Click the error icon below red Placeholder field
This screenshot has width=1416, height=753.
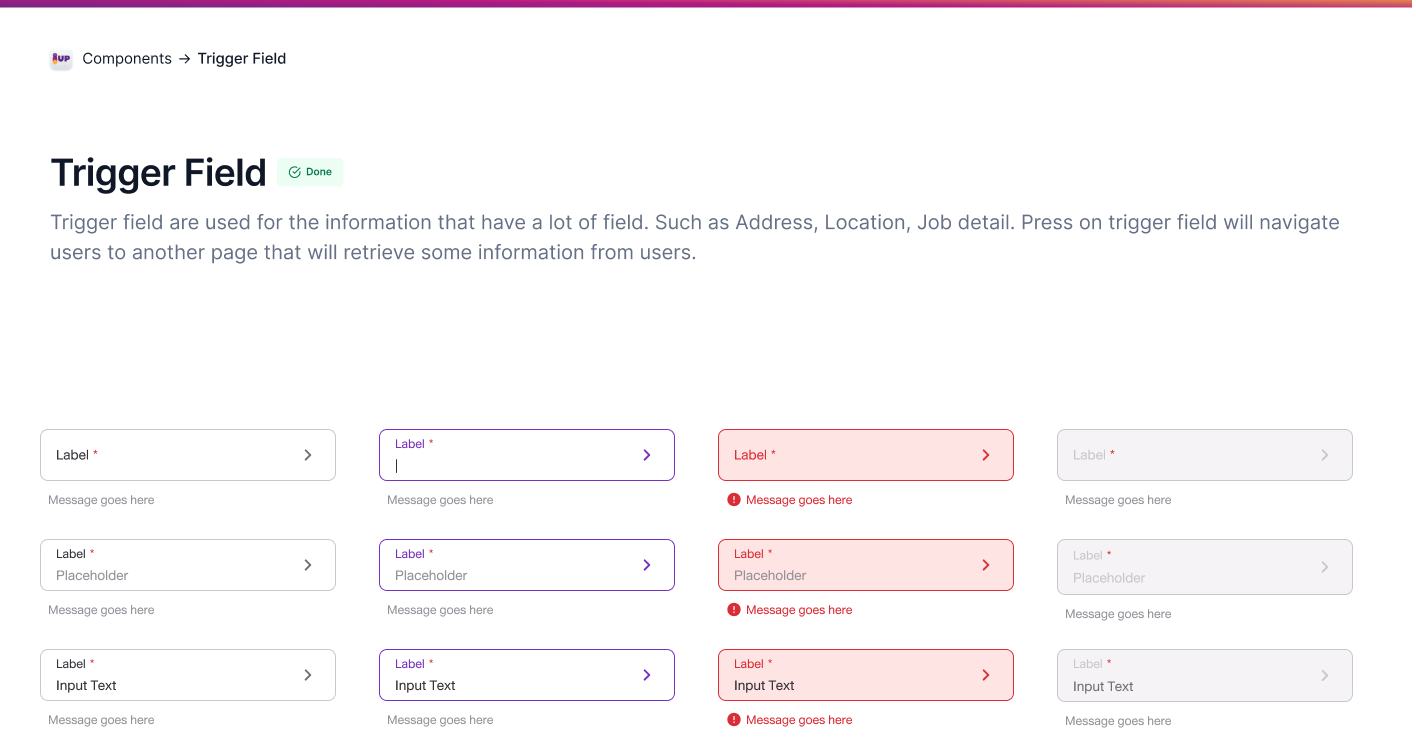tap(734, 610)
